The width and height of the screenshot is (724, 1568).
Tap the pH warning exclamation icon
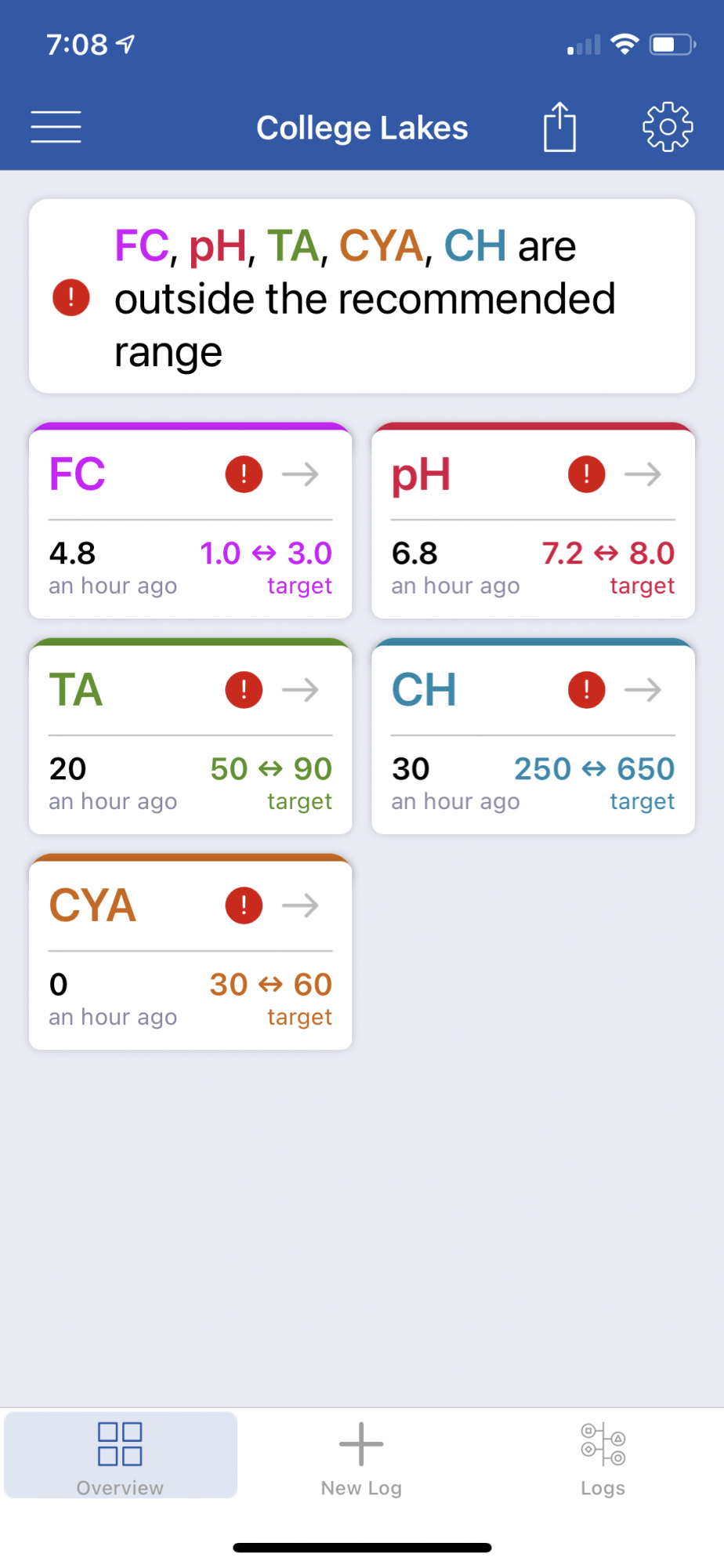pyautogui.click(x=586, y=474)
